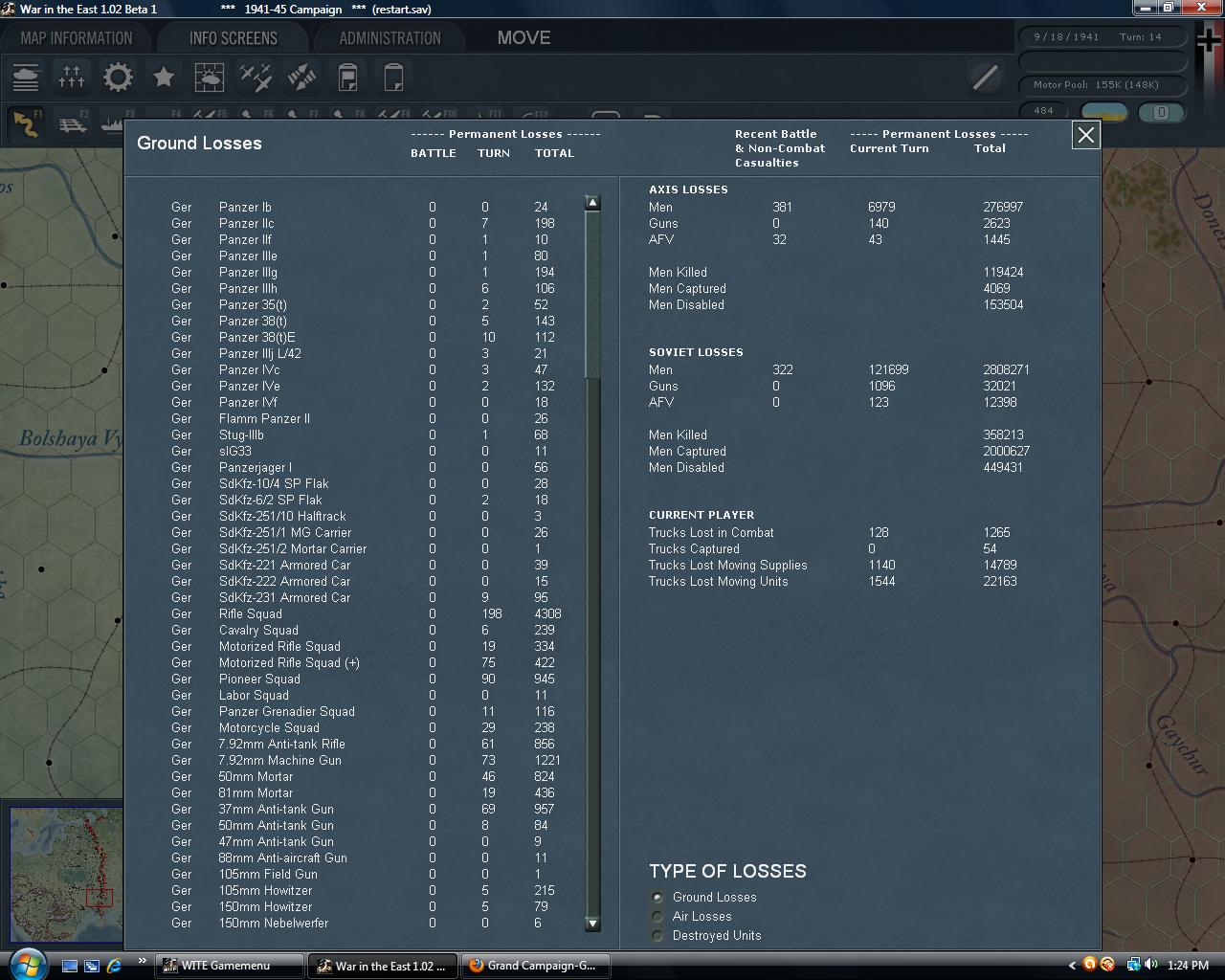Select the SdKfz-251/1 MG Carrier row
Viewport: 1225px width, 980px height.
click(x=364, y=532)
